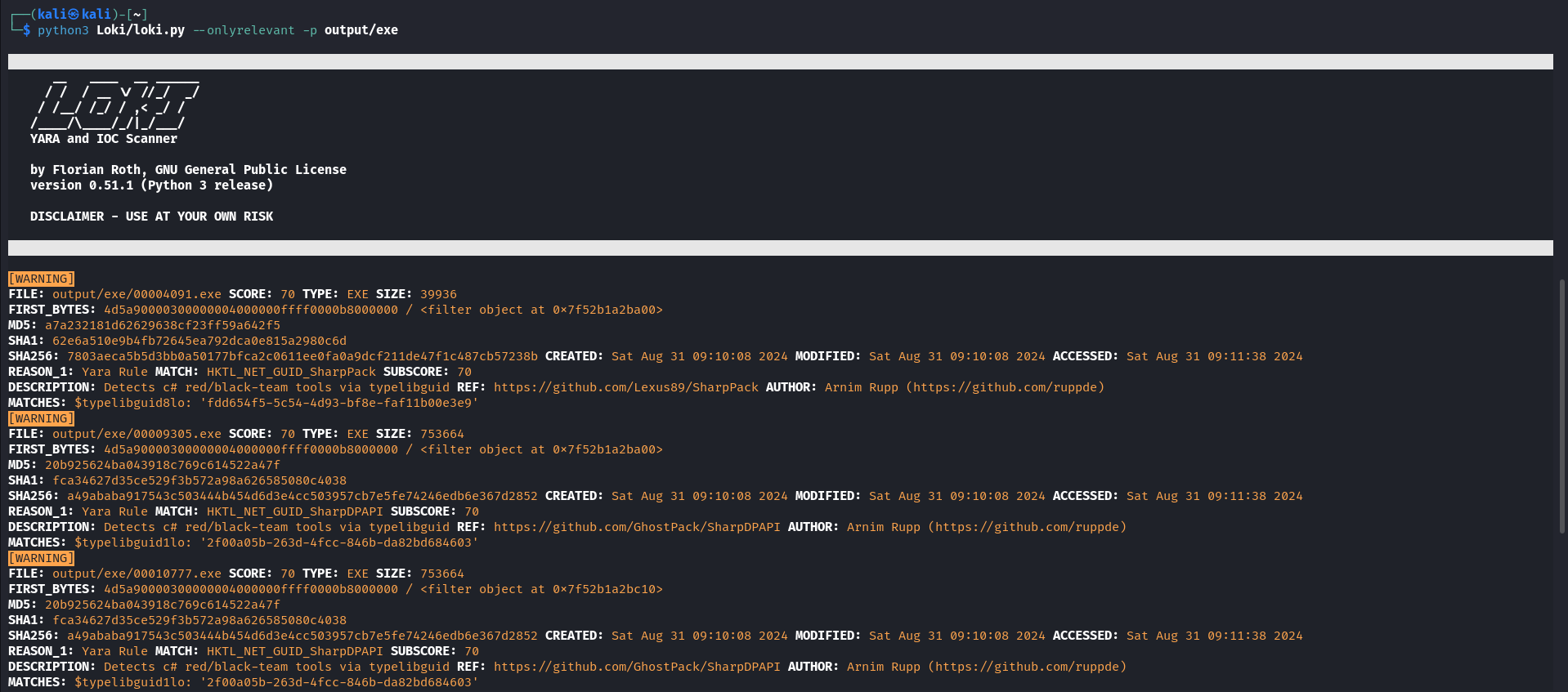
Task: Click 'by Florian Roth, GNU General Public License' line
Action: click(189, 170)
